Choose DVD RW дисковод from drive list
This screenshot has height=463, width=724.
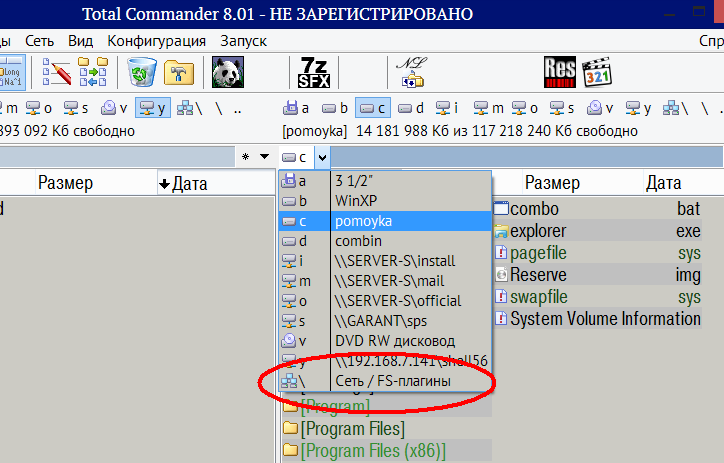tap(385, 341)
